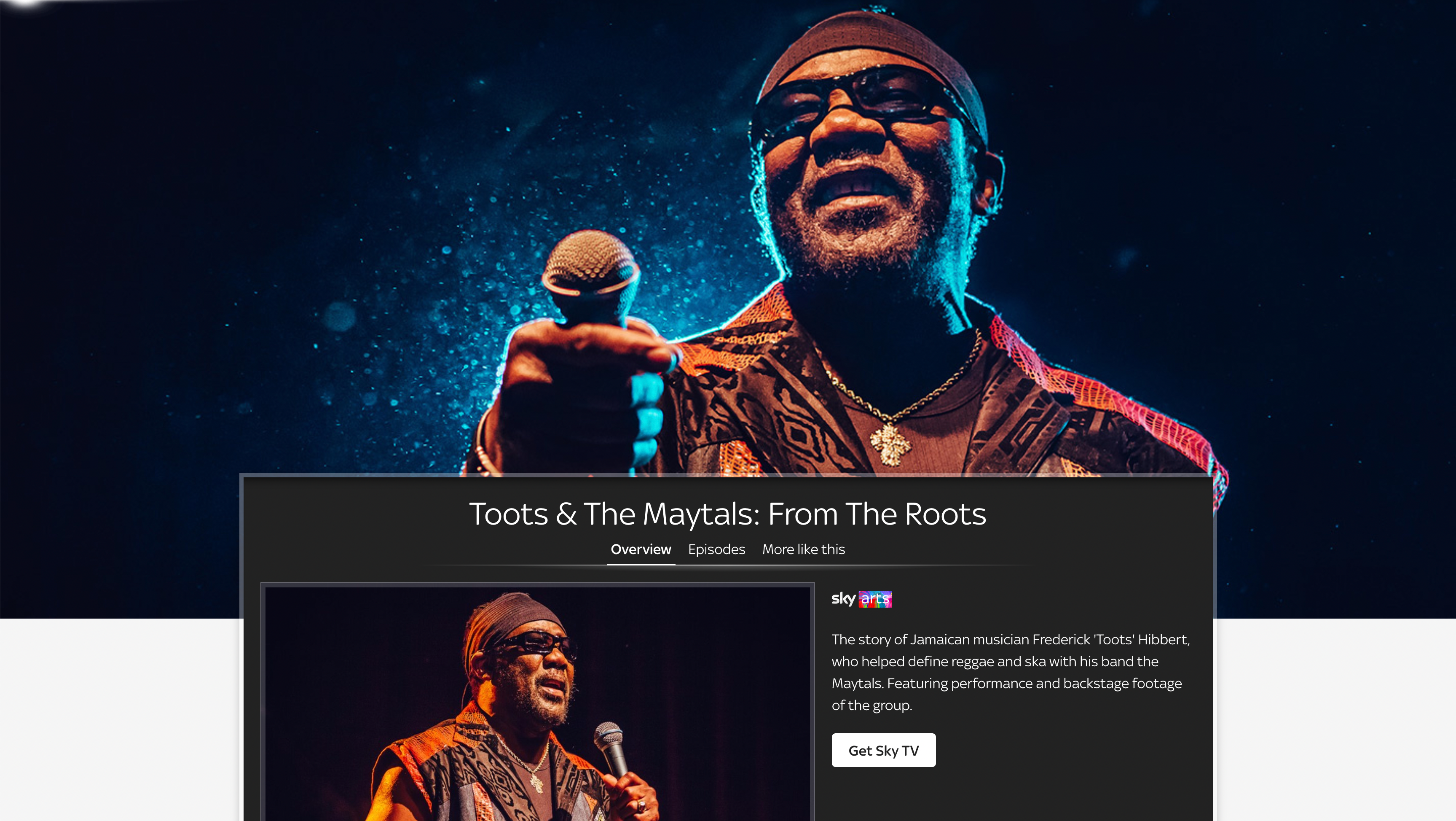The width and height of the screenshot is (1456, 821).
Task: Click the tab separator line below Overview
Action: [728, 565]
